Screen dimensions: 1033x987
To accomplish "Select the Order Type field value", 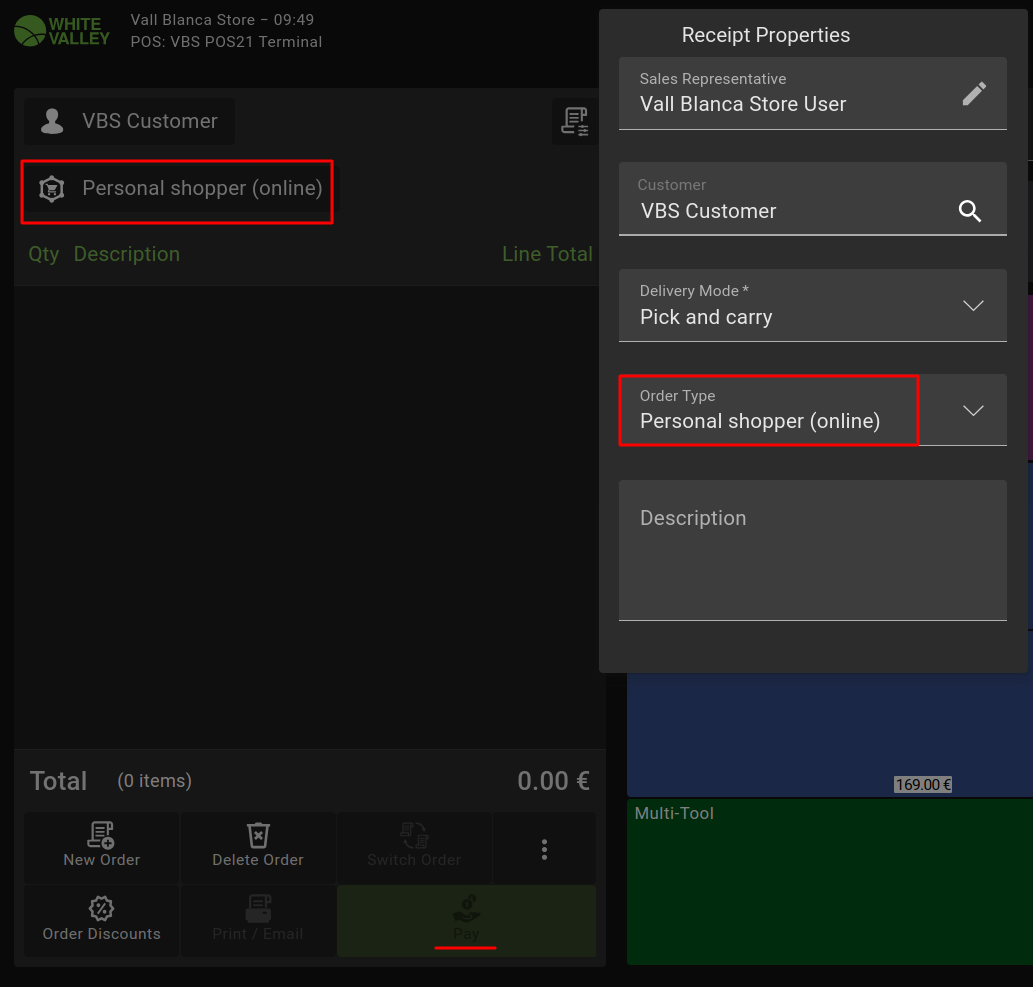I will [760, 421].
